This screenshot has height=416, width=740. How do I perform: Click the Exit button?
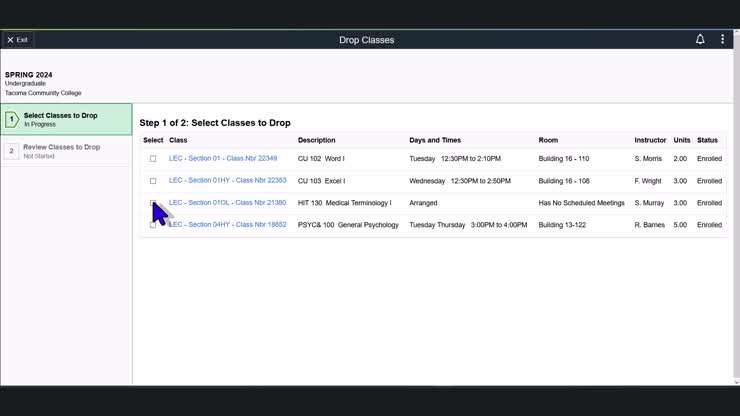click(17, 40)
